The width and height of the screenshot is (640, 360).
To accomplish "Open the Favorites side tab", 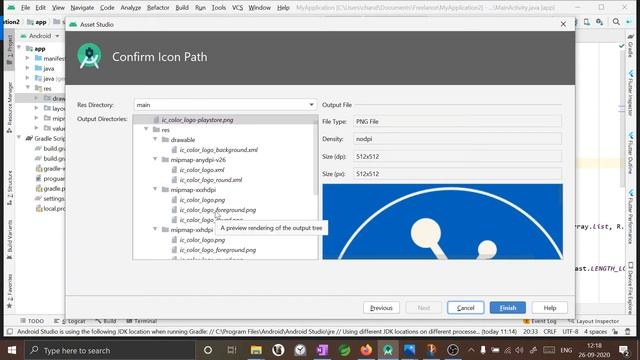I will tap(10, 291).
